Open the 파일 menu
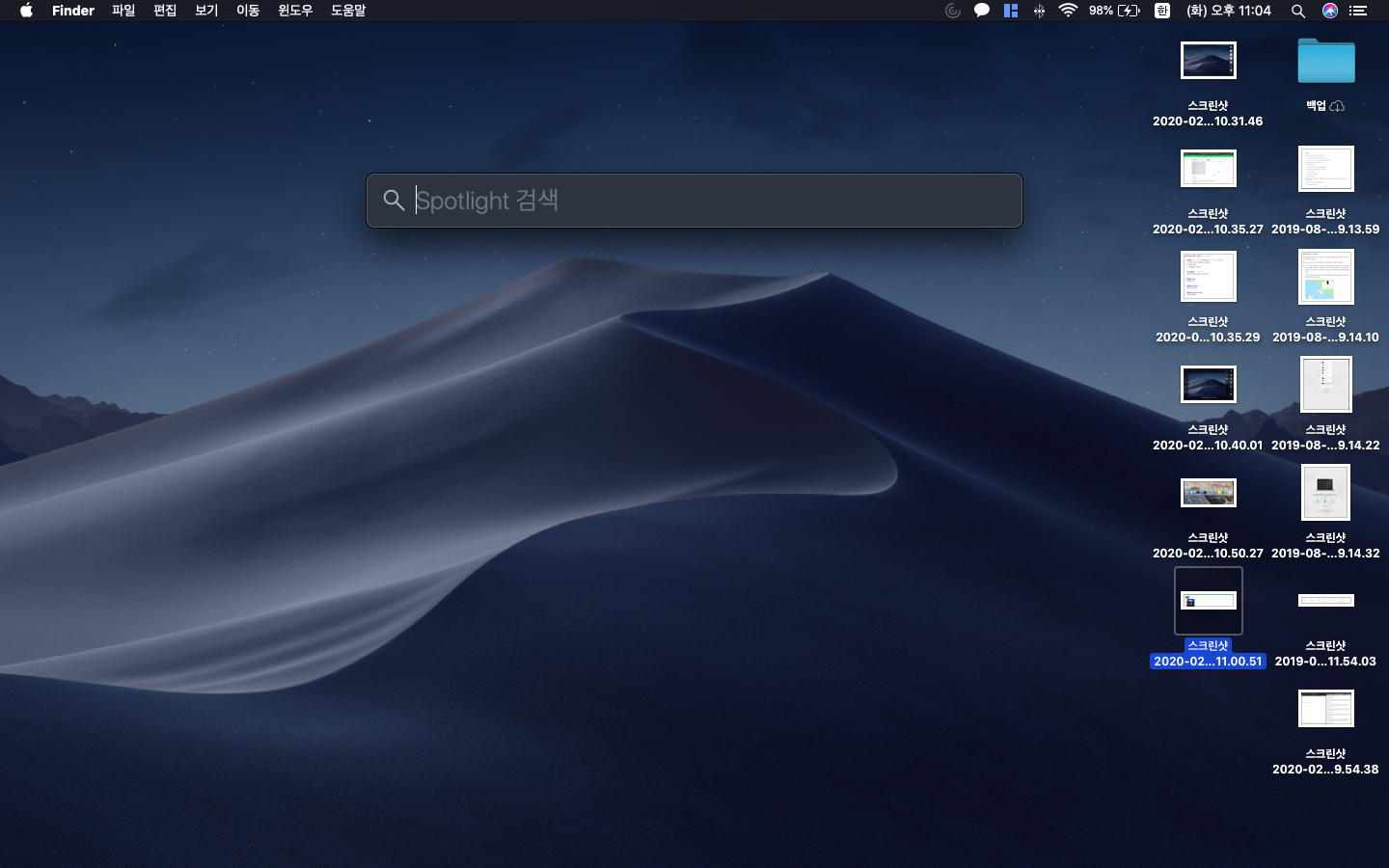The height and width of the screenshot is (868, 1389). (x=123, y=11)
